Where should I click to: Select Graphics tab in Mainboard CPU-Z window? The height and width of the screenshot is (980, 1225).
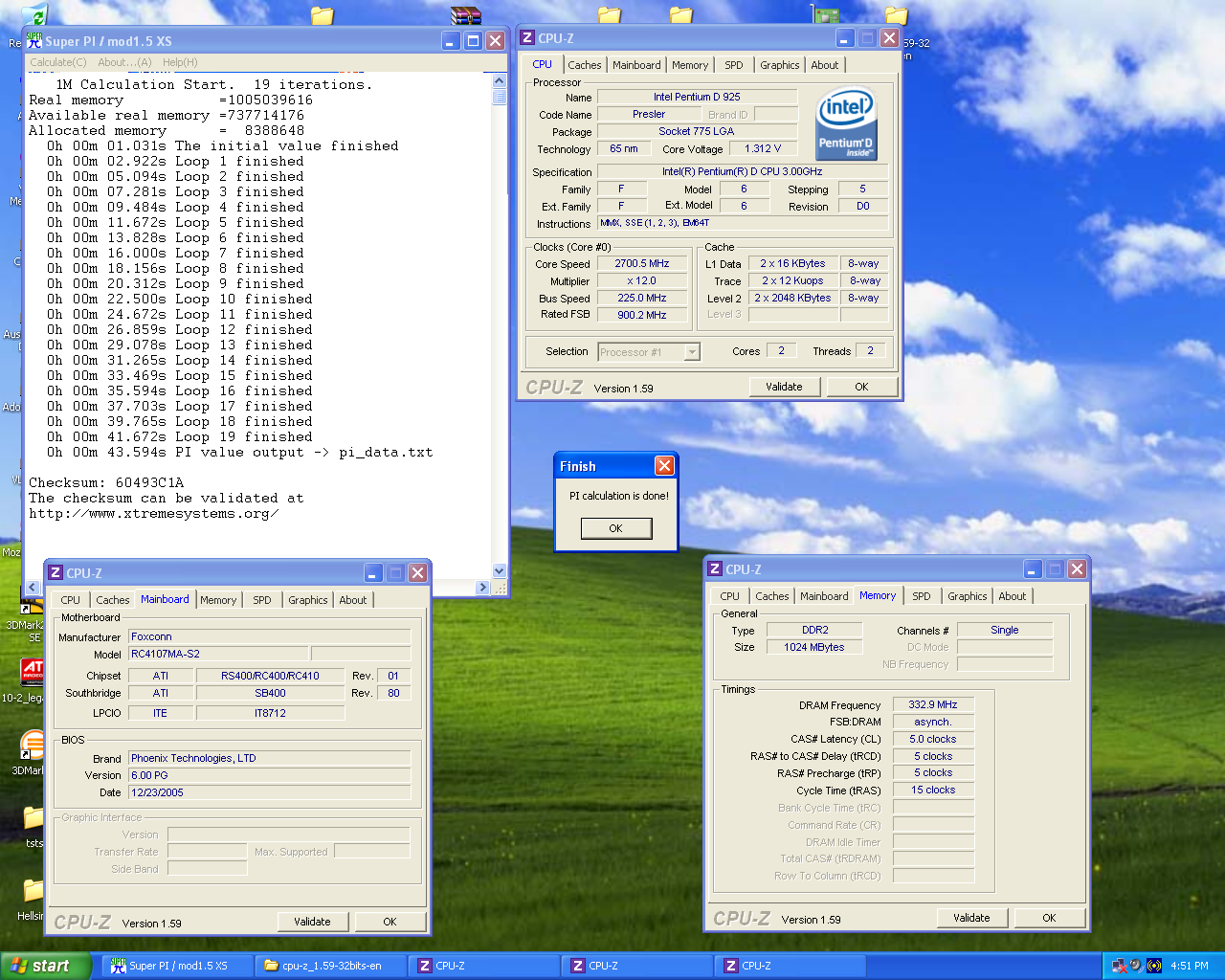pos(308,600)
